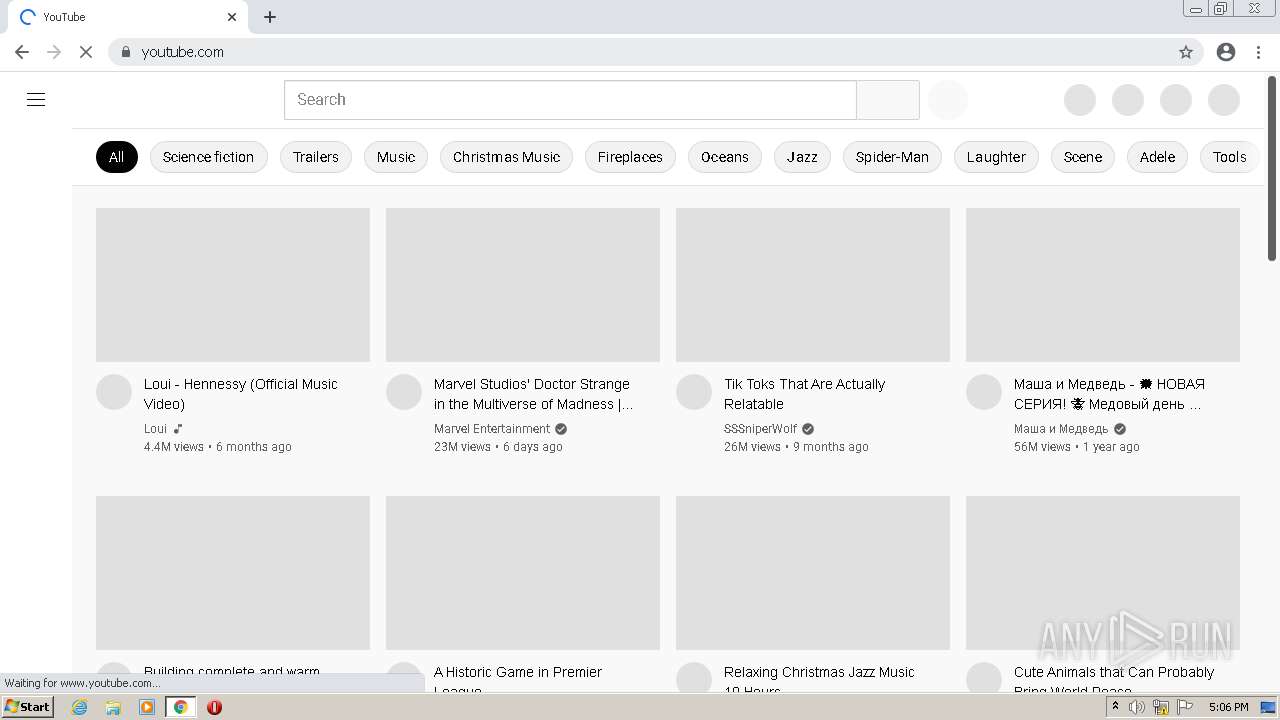The width and height of the screenshot is (1280, 720).
Task: Select the Jazz chip
Action: (x=802, y=157)
